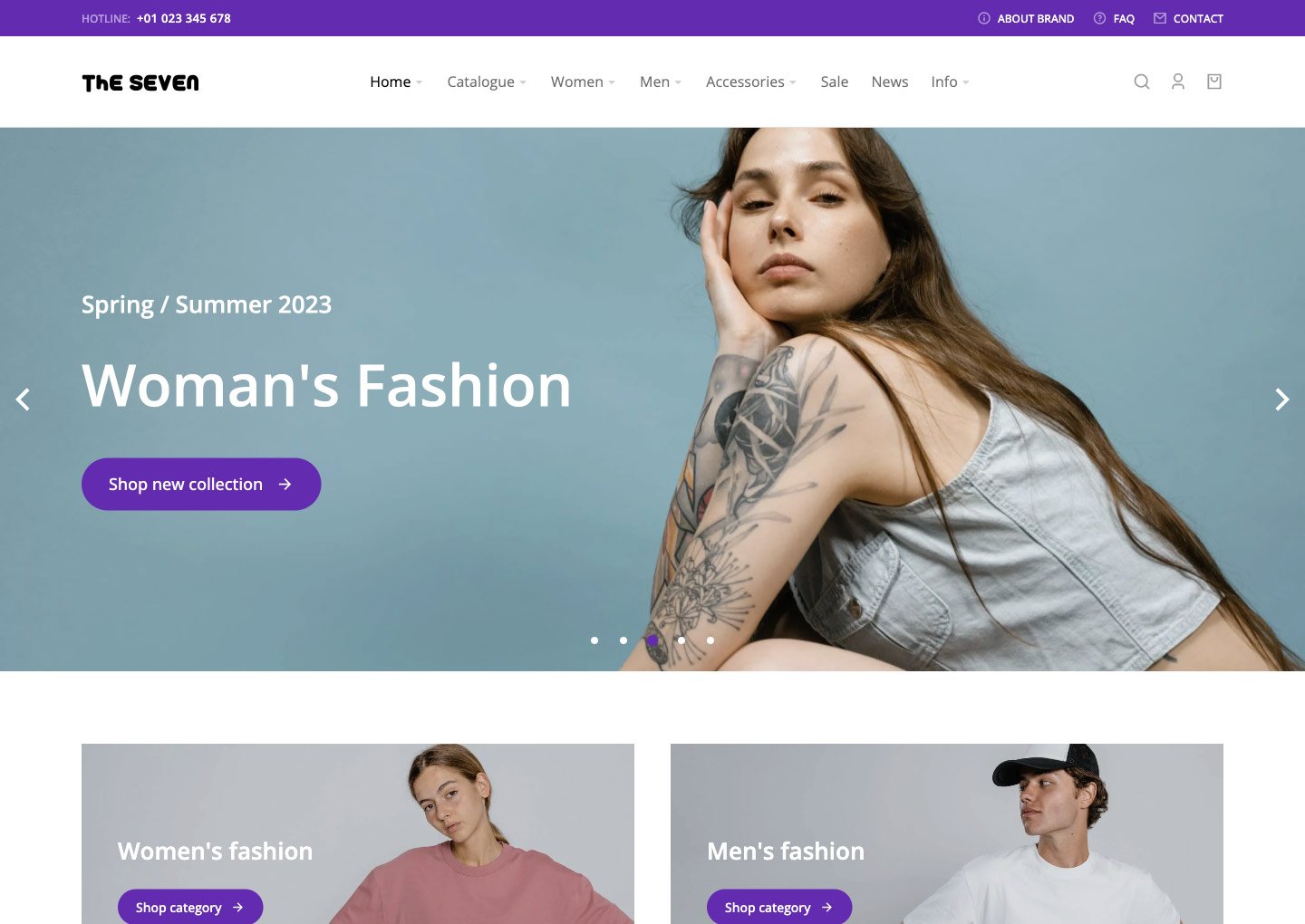Expand the Women dropdown menu
The image size is (1305, 924).
[x=583, y=82]
